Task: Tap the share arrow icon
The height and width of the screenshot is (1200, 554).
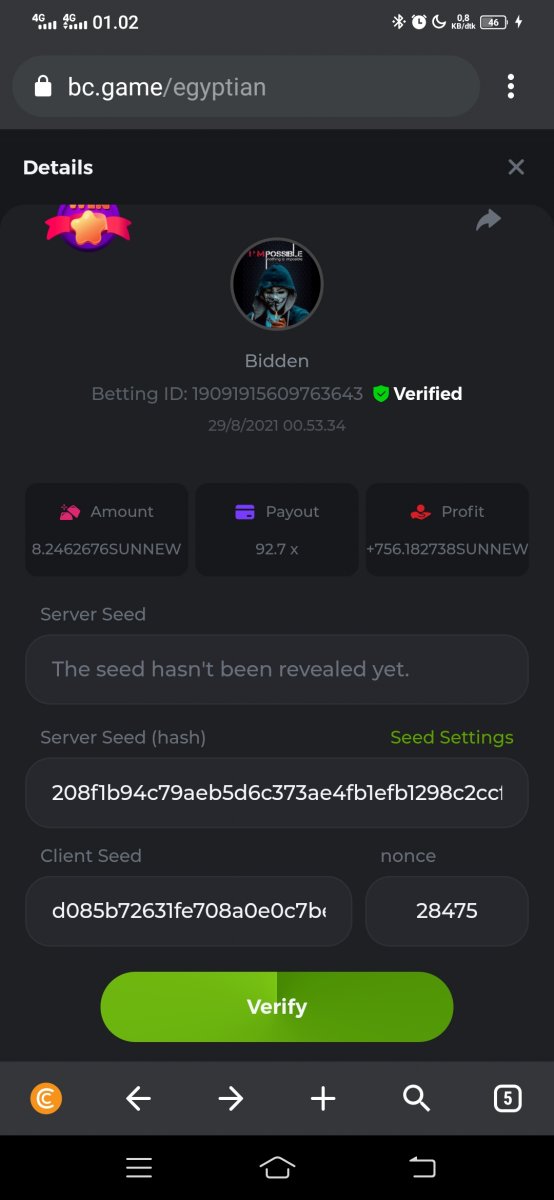Action: point(488,220)
